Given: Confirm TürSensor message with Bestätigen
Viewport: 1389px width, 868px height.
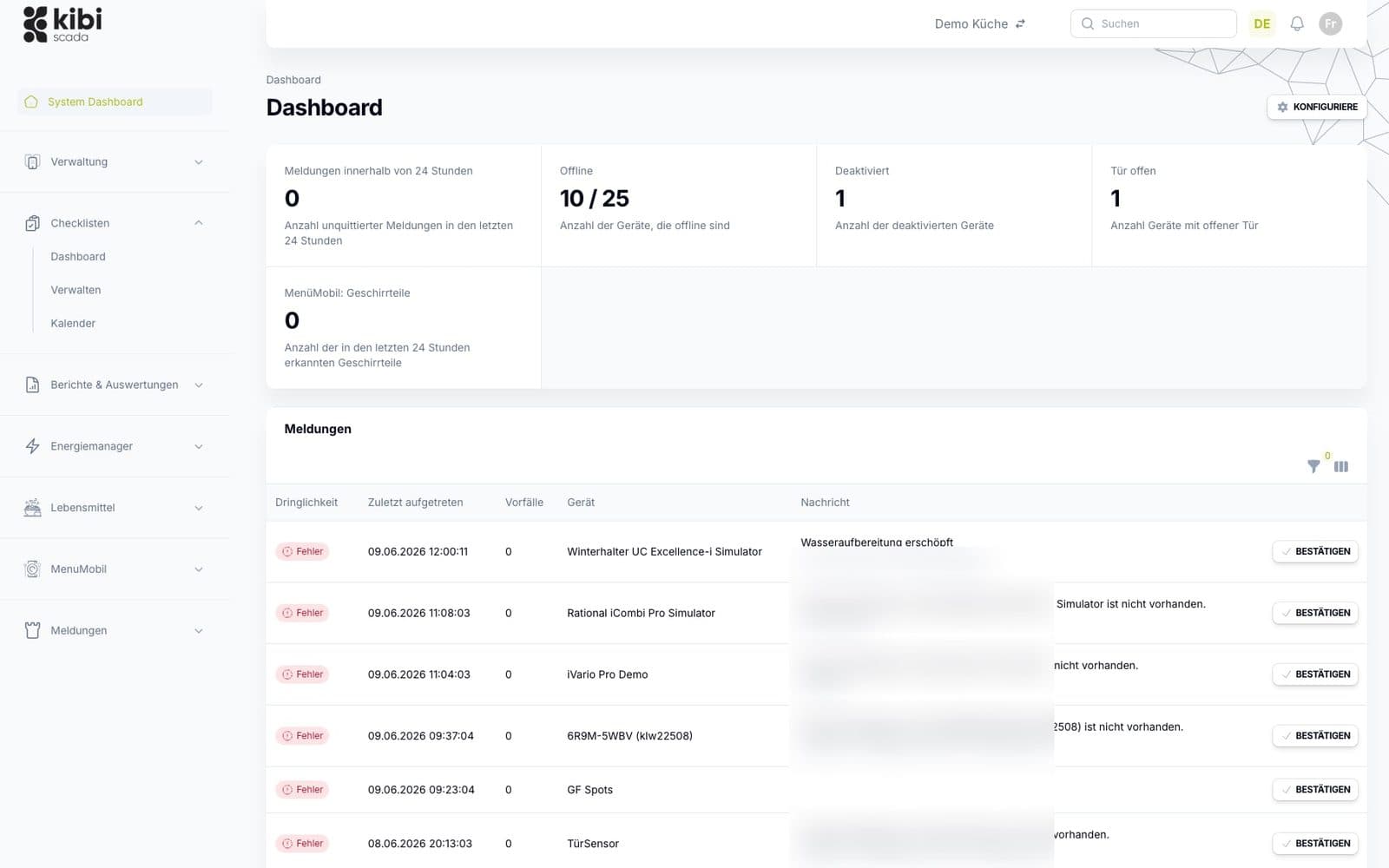Looking at the screenshot, I should pos(1315,844).
